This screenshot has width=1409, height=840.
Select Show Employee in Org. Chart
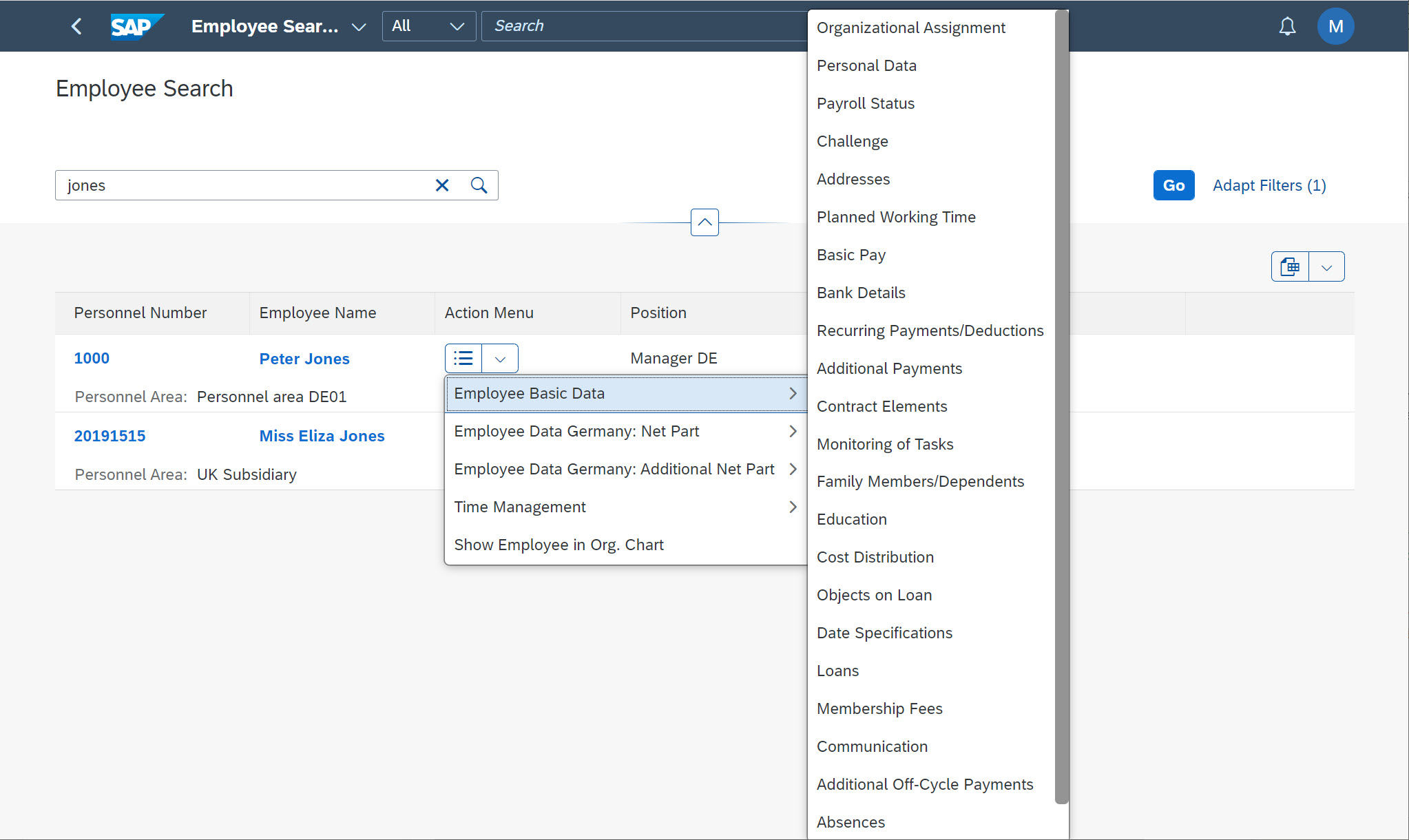pyautogui.click(x=559, y=545)
